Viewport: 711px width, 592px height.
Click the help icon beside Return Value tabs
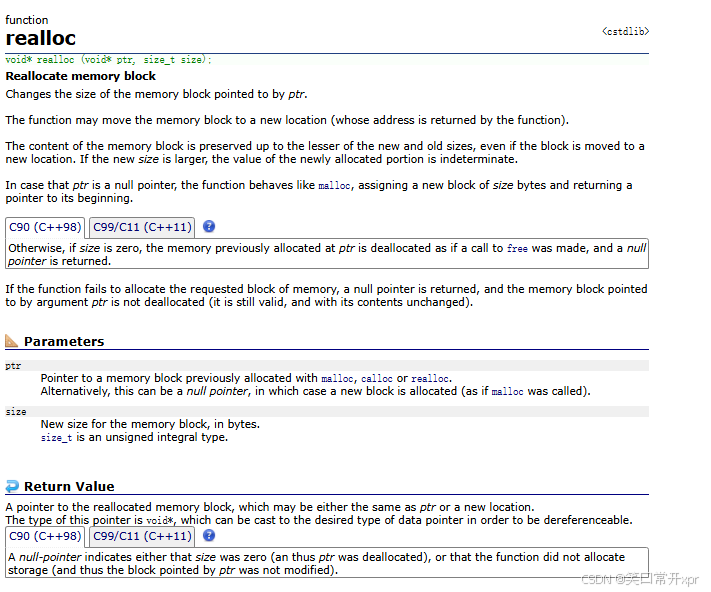tap(209, 535)
